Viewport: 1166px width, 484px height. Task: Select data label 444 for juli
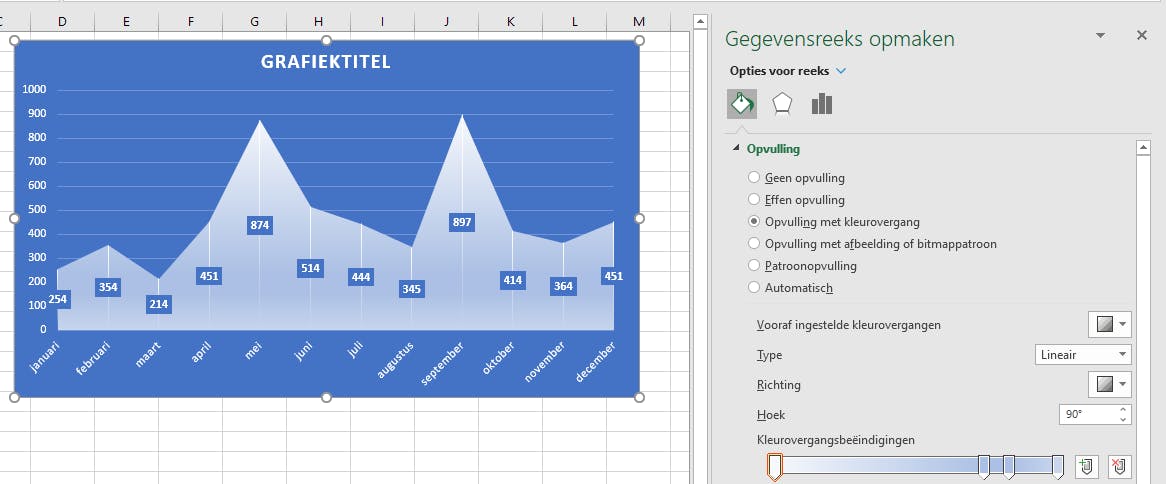coord(361,277)
